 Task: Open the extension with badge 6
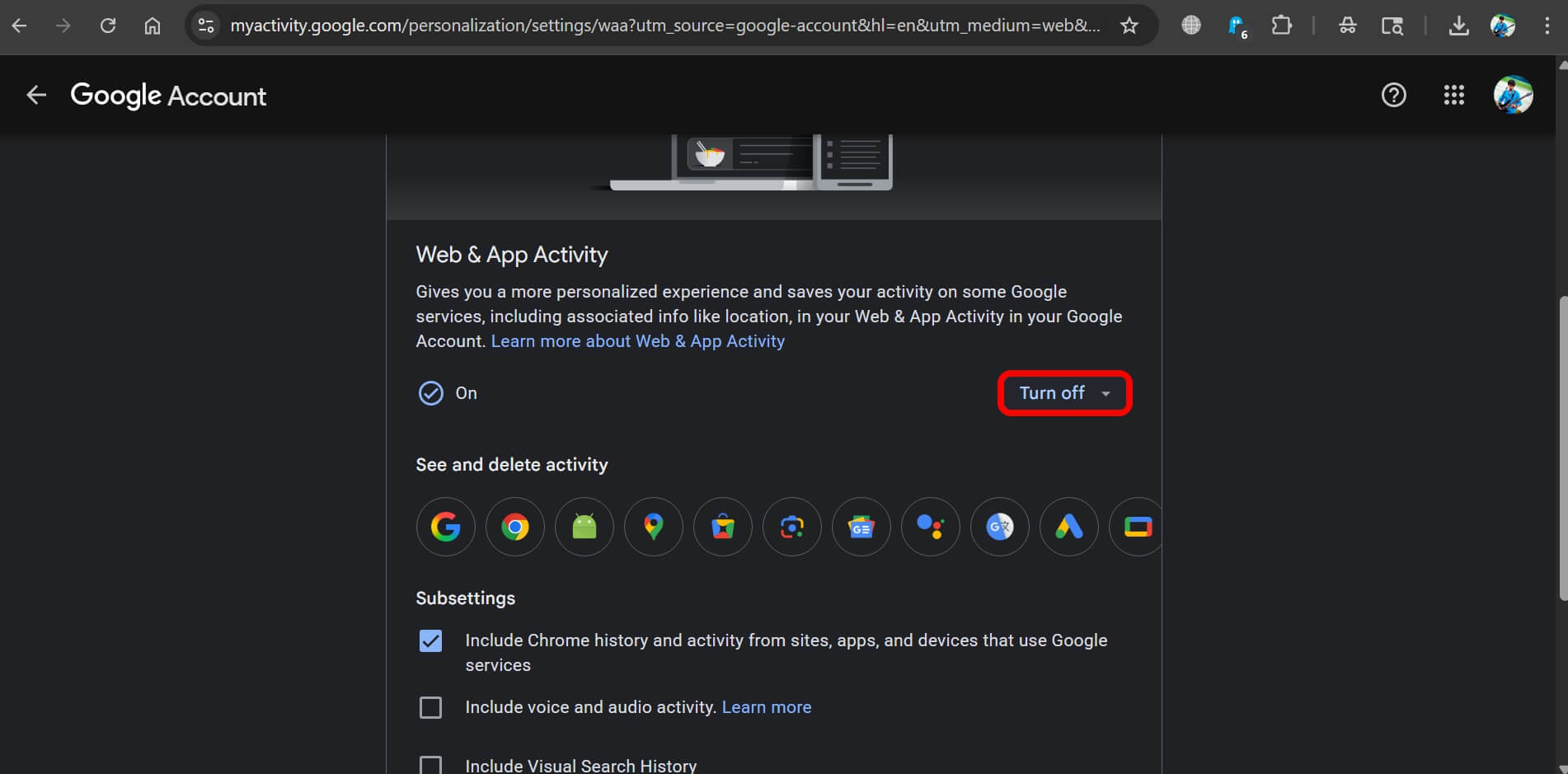[1237, 26]
